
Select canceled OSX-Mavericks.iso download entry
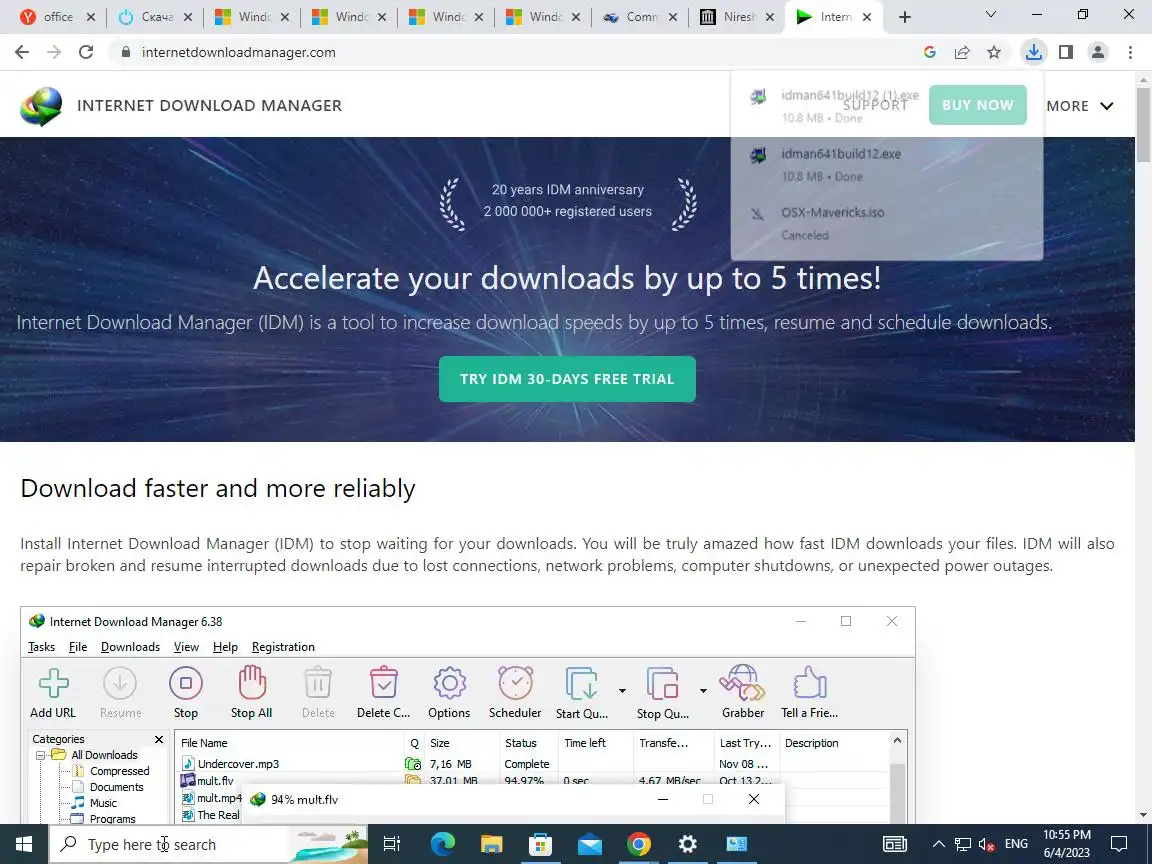point(886,223)
